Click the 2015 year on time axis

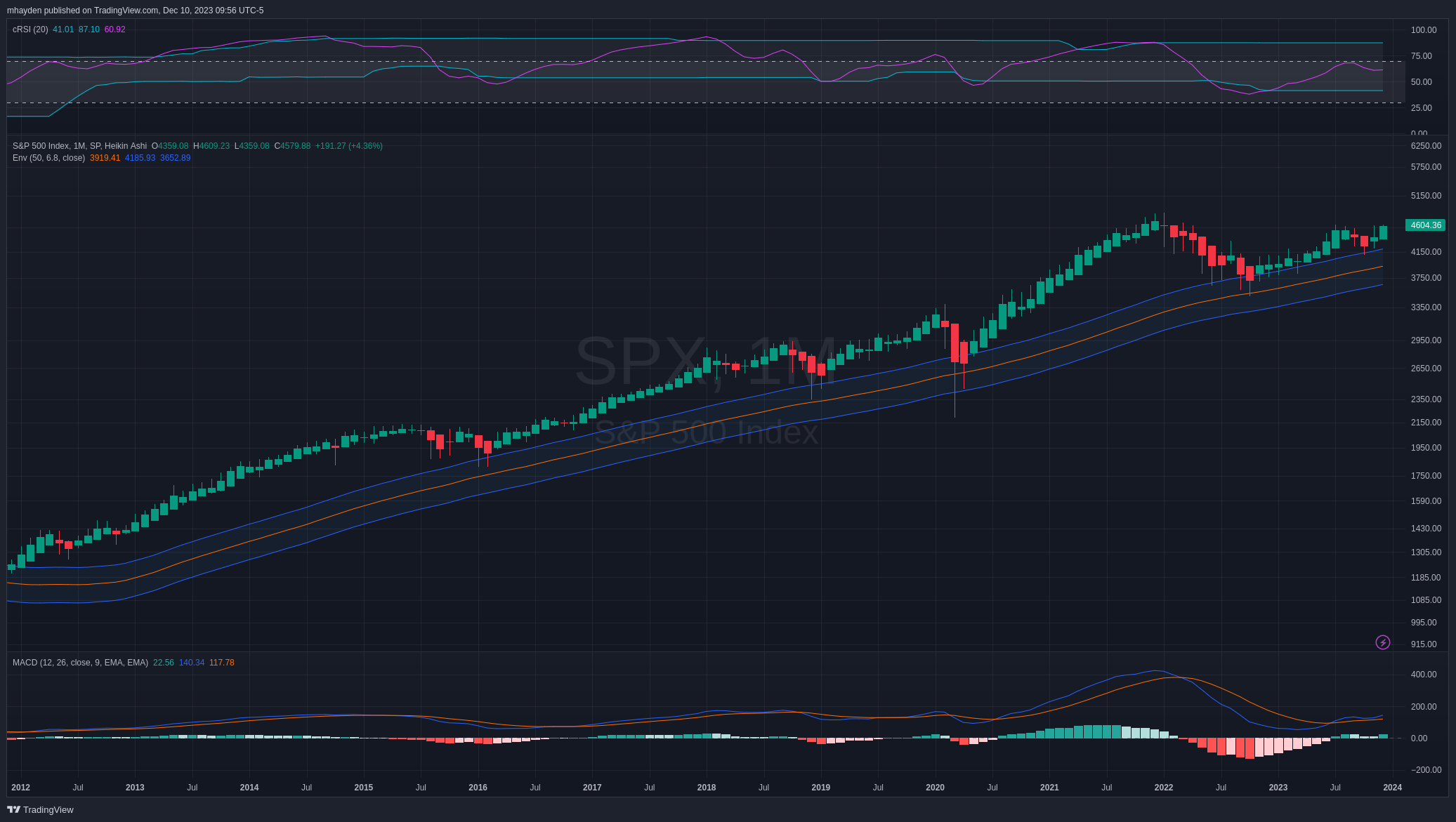(x=364, y=788)
